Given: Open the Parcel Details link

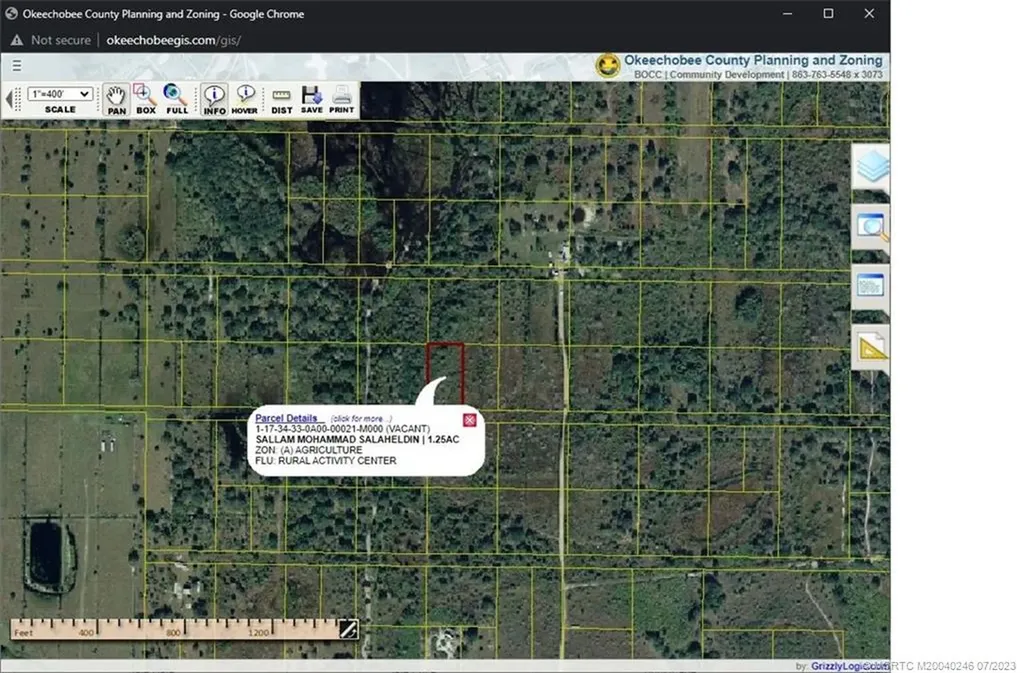Looking at the screenshot, I should pos(288,418).
